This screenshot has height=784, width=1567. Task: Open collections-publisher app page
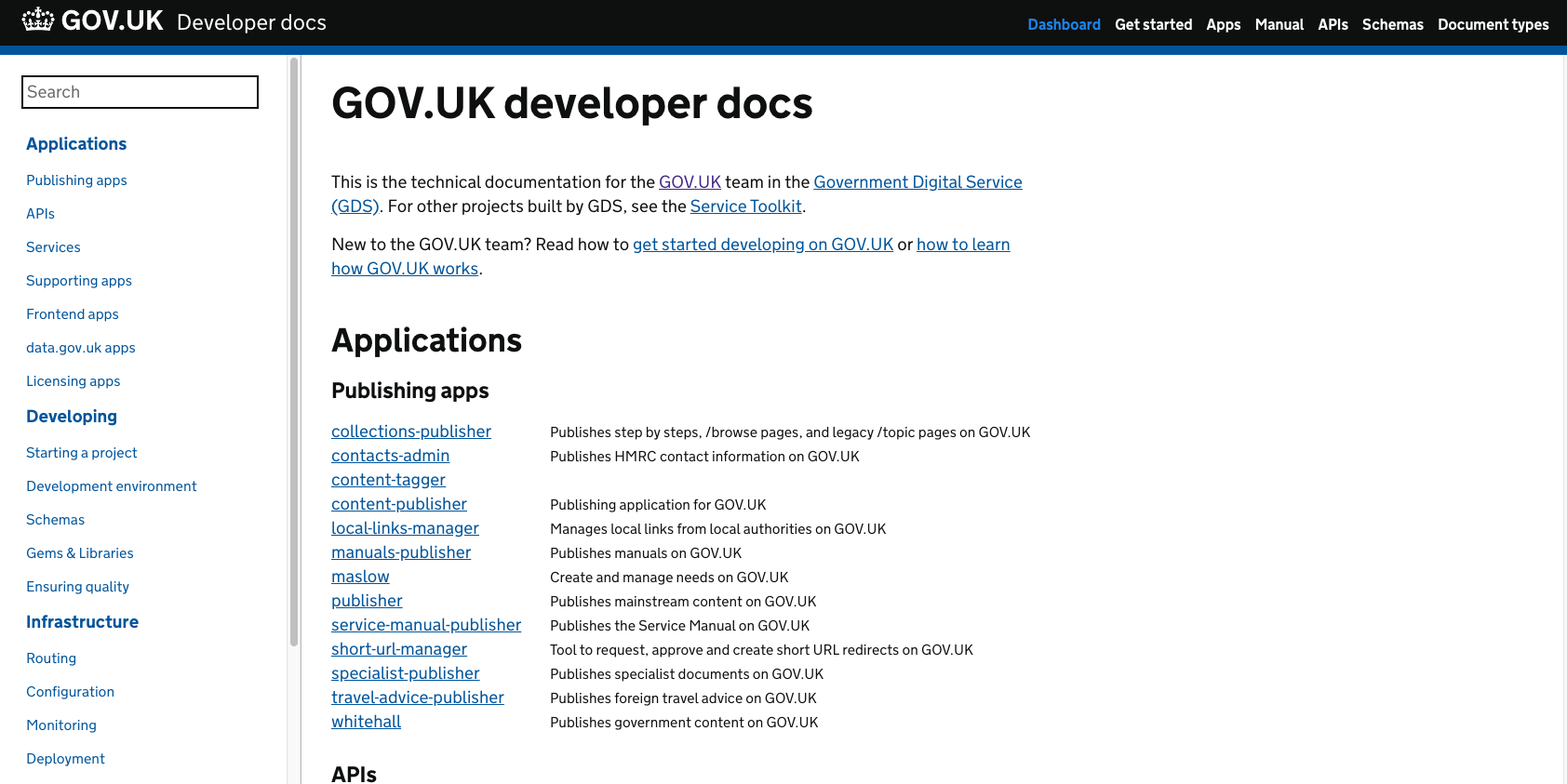[411, 432]
